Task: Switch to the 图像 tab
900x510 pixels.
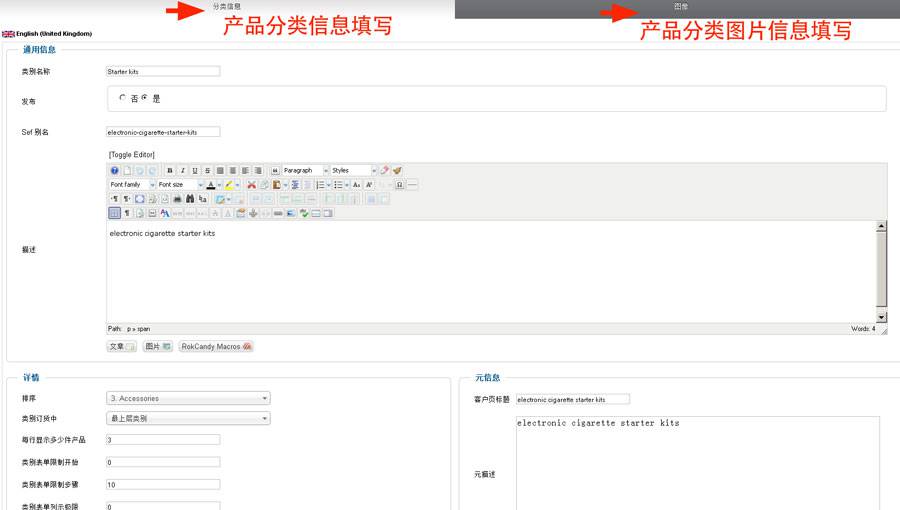Action: (x=680, y=6)
